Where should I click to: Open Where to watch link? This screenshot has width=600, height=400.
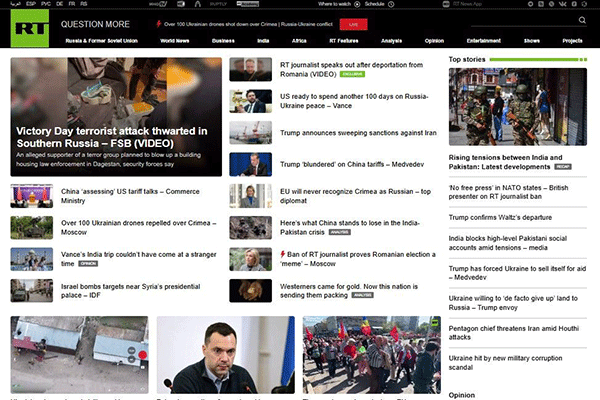click(334, 4)
